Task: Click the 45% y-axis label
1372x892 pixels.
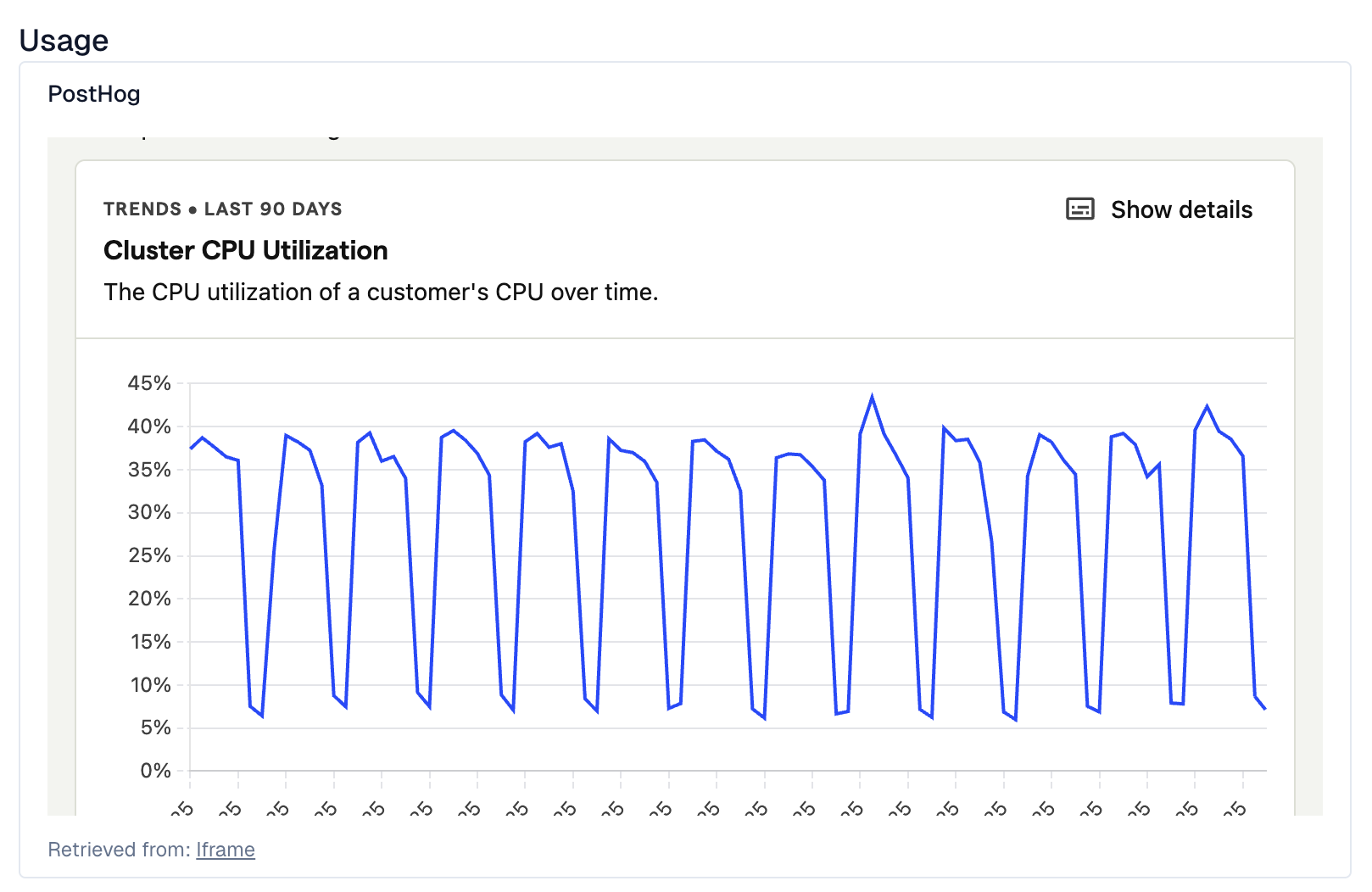Action: 149,383
